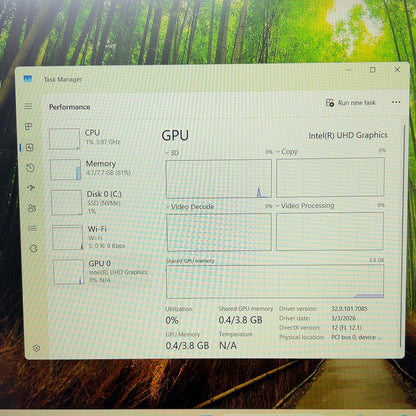The height and width of the screenshot is (416, 416).
Task: Click the Shared GPU memory graph
Action: point(275,282)
